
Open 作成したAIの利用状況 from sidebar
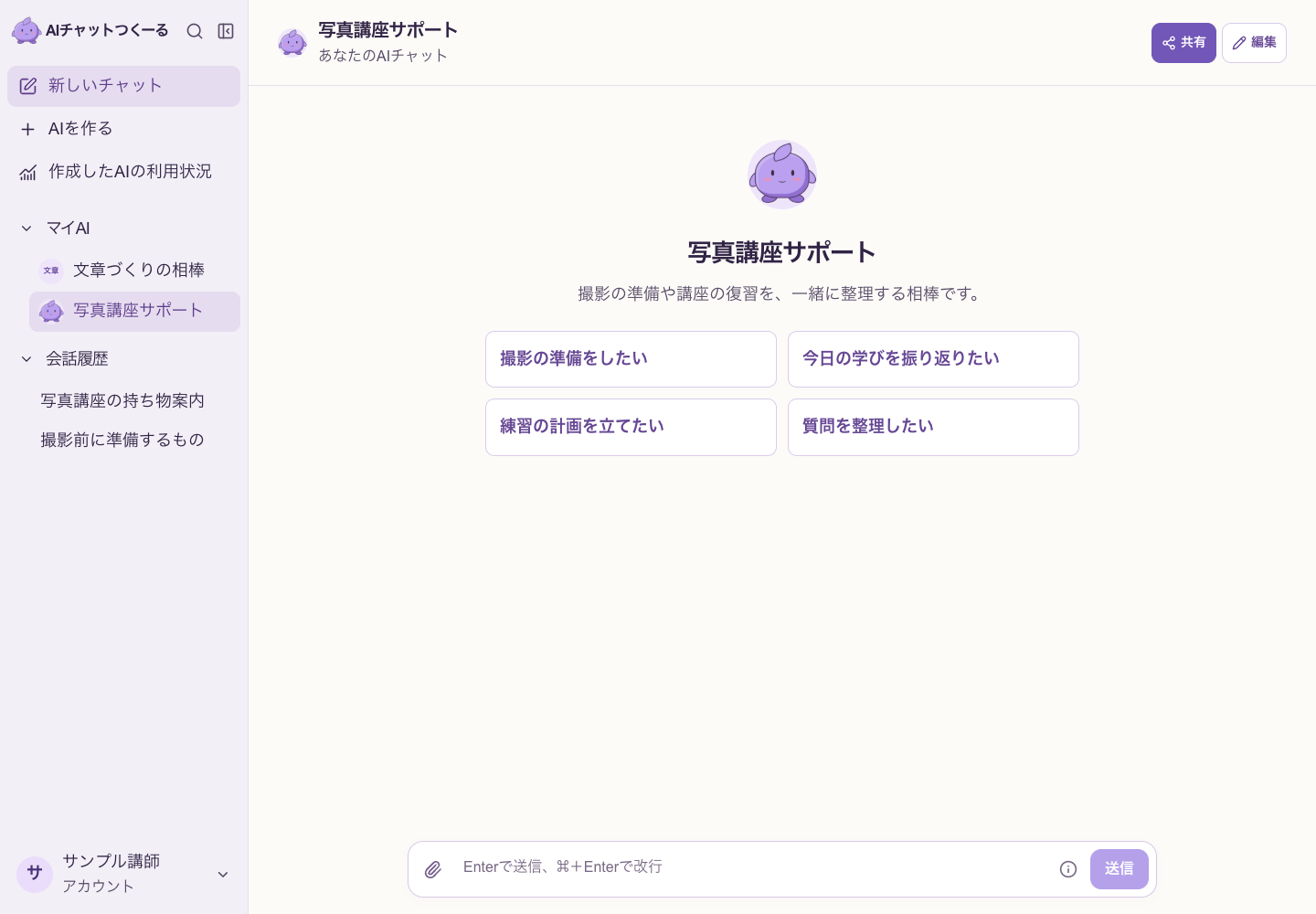point(124,172)
